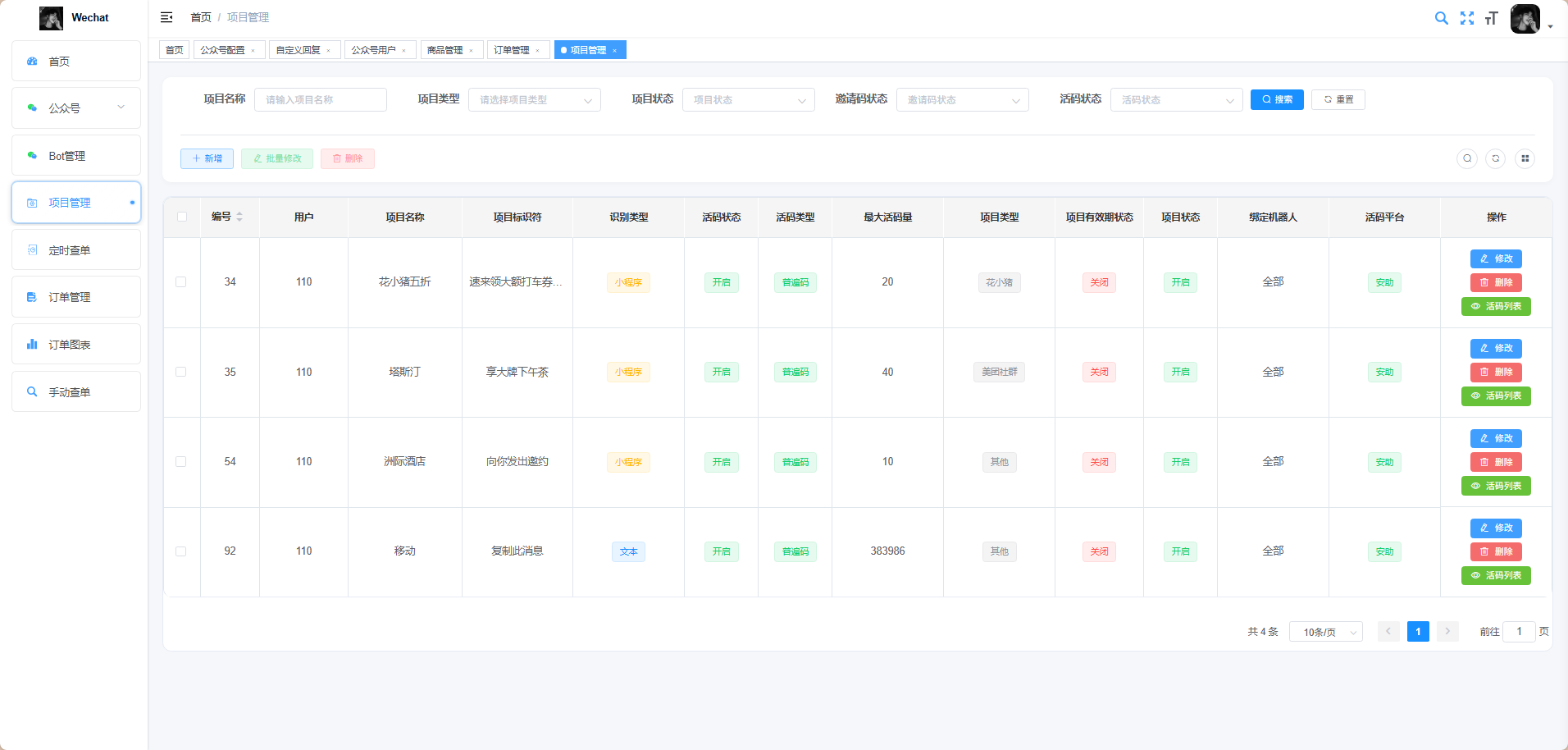This screenshot has width=1568, height=750.
Task: Change page size from 10条/页
Action: click(1325, 632)
